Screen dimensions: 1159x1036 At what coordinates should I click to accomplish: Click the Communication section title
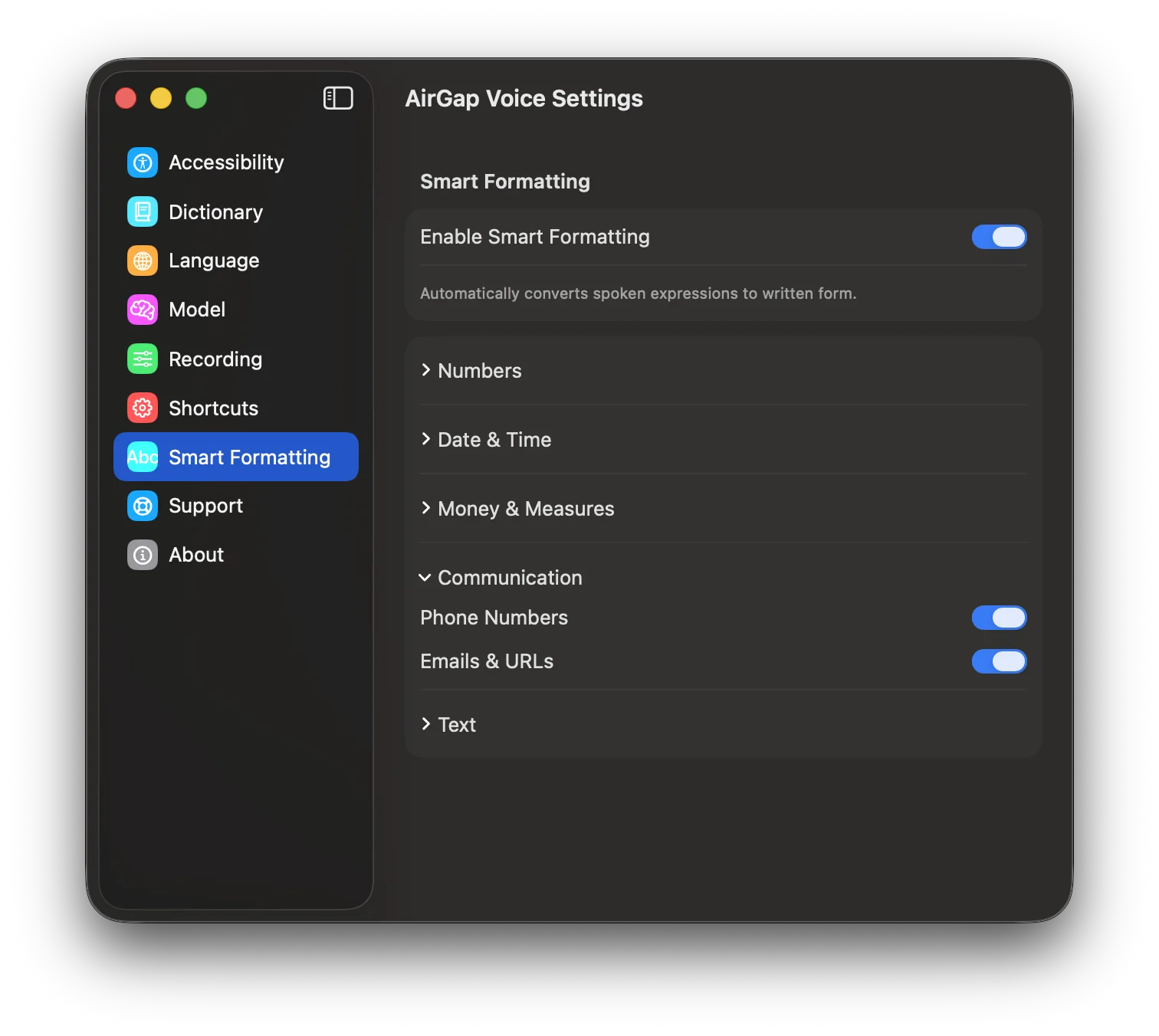click(x=510, y=578)
